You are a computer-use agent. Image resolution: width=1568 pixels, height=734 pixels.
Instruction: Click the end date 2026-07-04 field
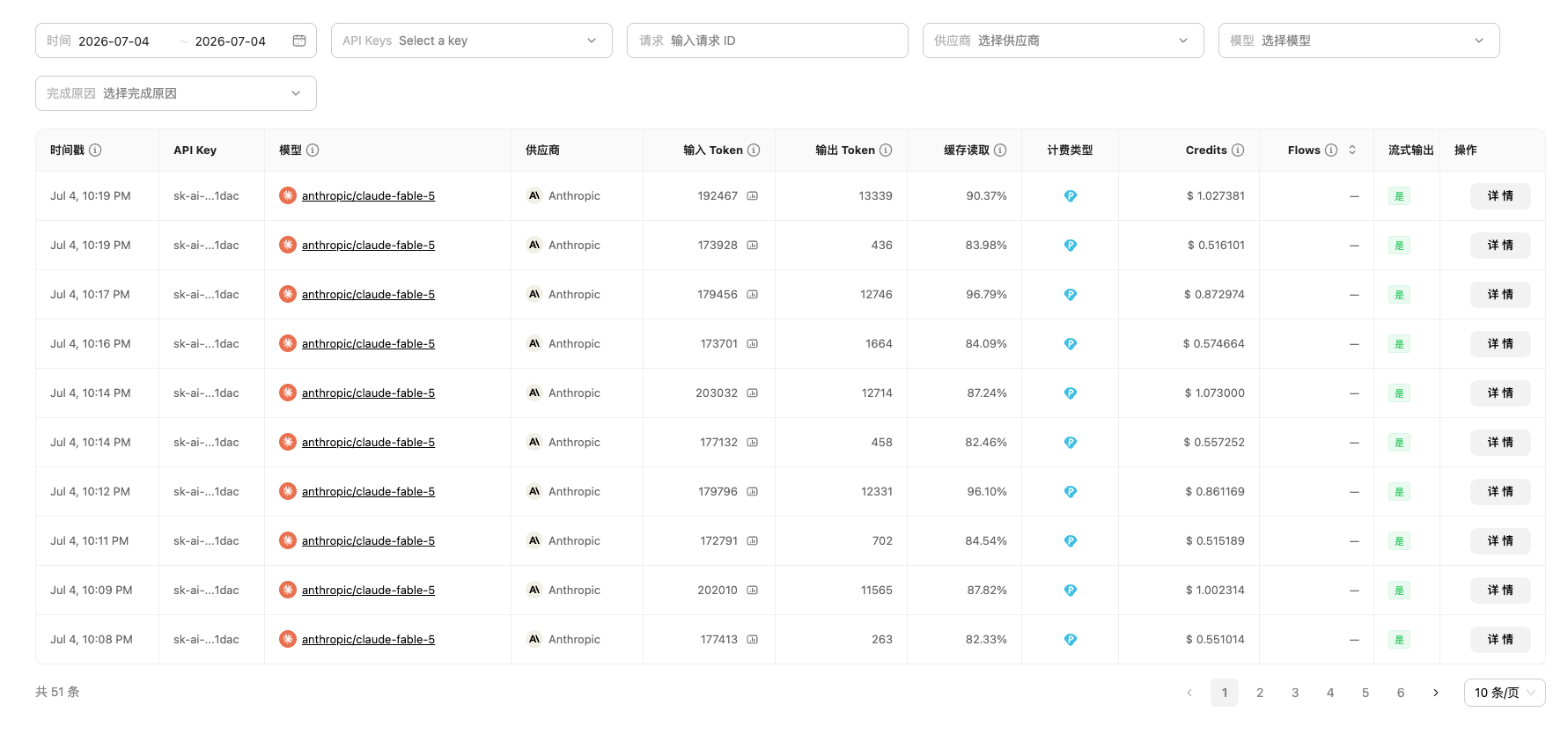coord(231,41)
